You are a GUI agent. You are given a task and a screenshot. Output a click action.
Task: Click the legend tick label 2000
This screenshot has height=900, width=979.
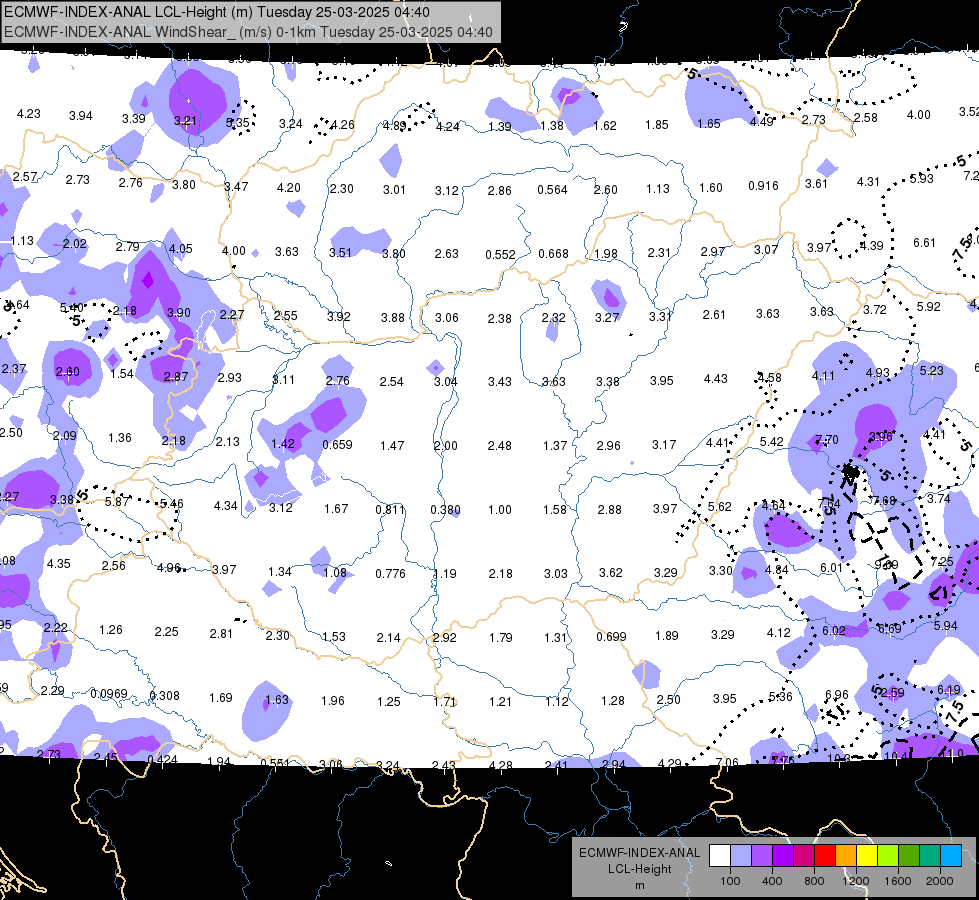pos(940,881)
